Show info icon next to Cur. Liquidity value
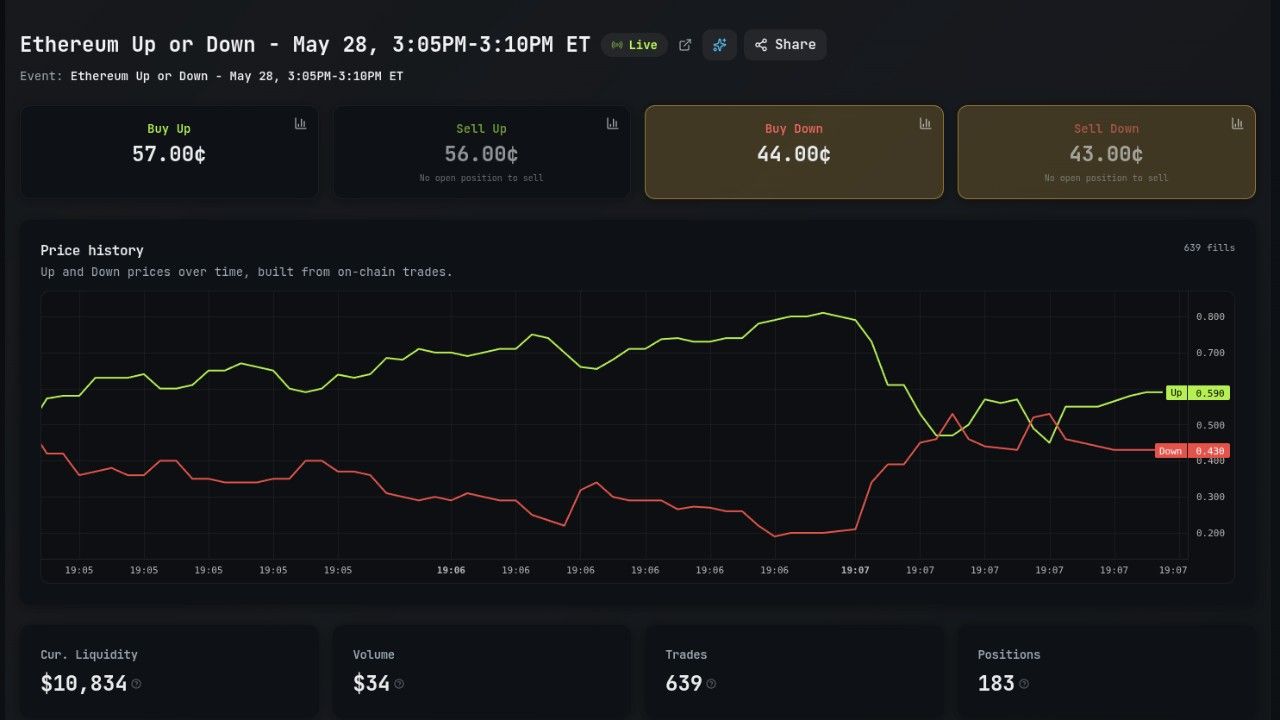This screenshot has width=1280, height=720. [x=136, y=684]
